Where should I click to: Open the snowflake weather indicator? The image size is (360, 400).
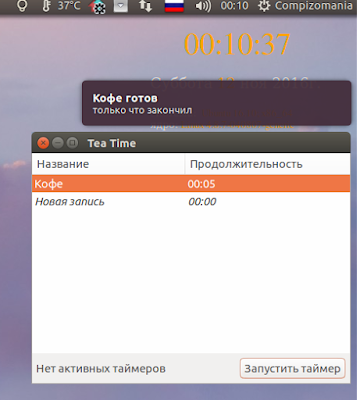pos(97,6)
